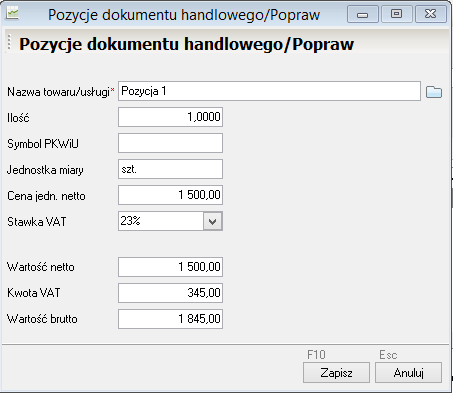453x394 pixels.
Task: Click the Esc shortcut hint above Anuluj
Action: pos(388,355)
